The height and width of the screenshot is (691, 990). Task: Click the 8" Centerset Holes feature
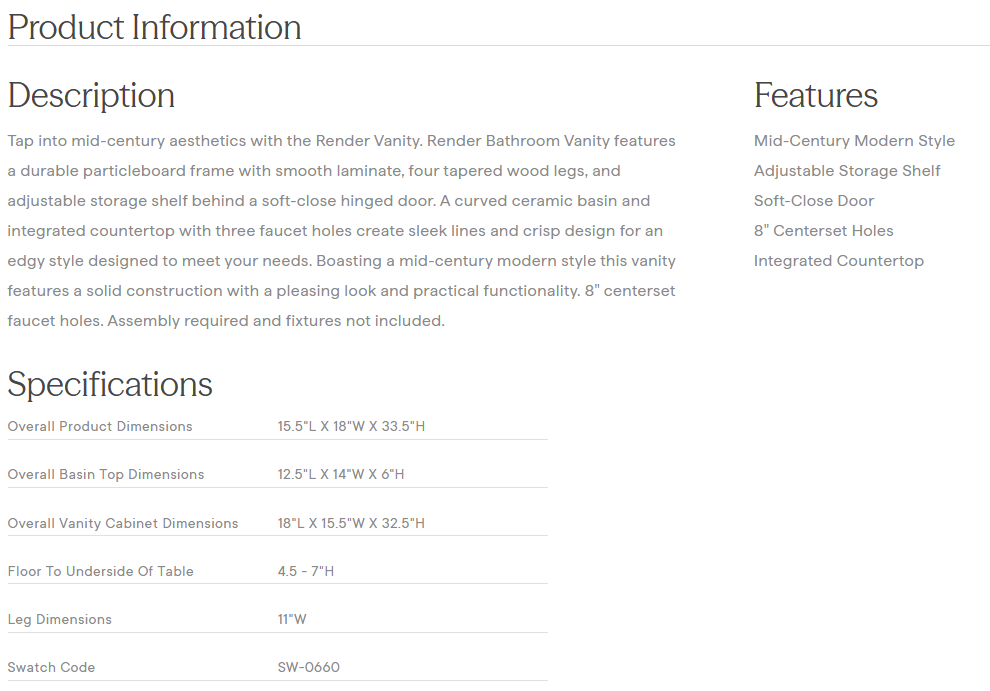pyautogui.click(x=823, y=231)
